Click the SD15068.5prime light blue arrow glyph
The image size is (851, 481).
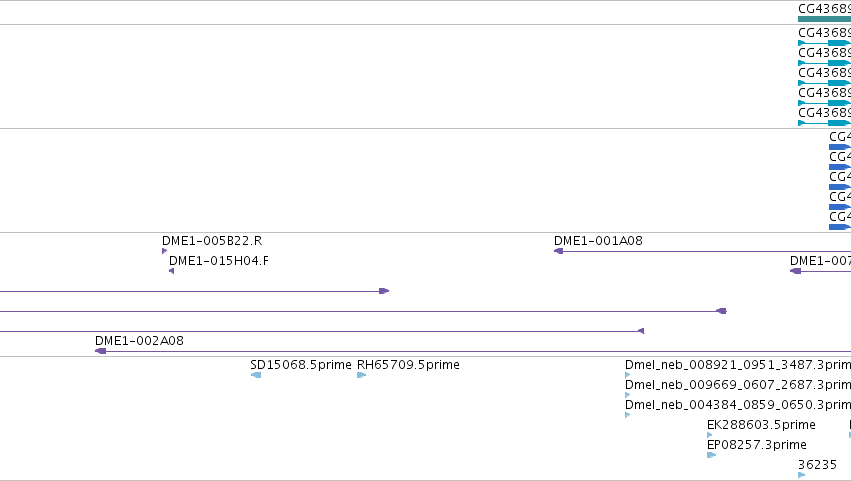[256, 375]
